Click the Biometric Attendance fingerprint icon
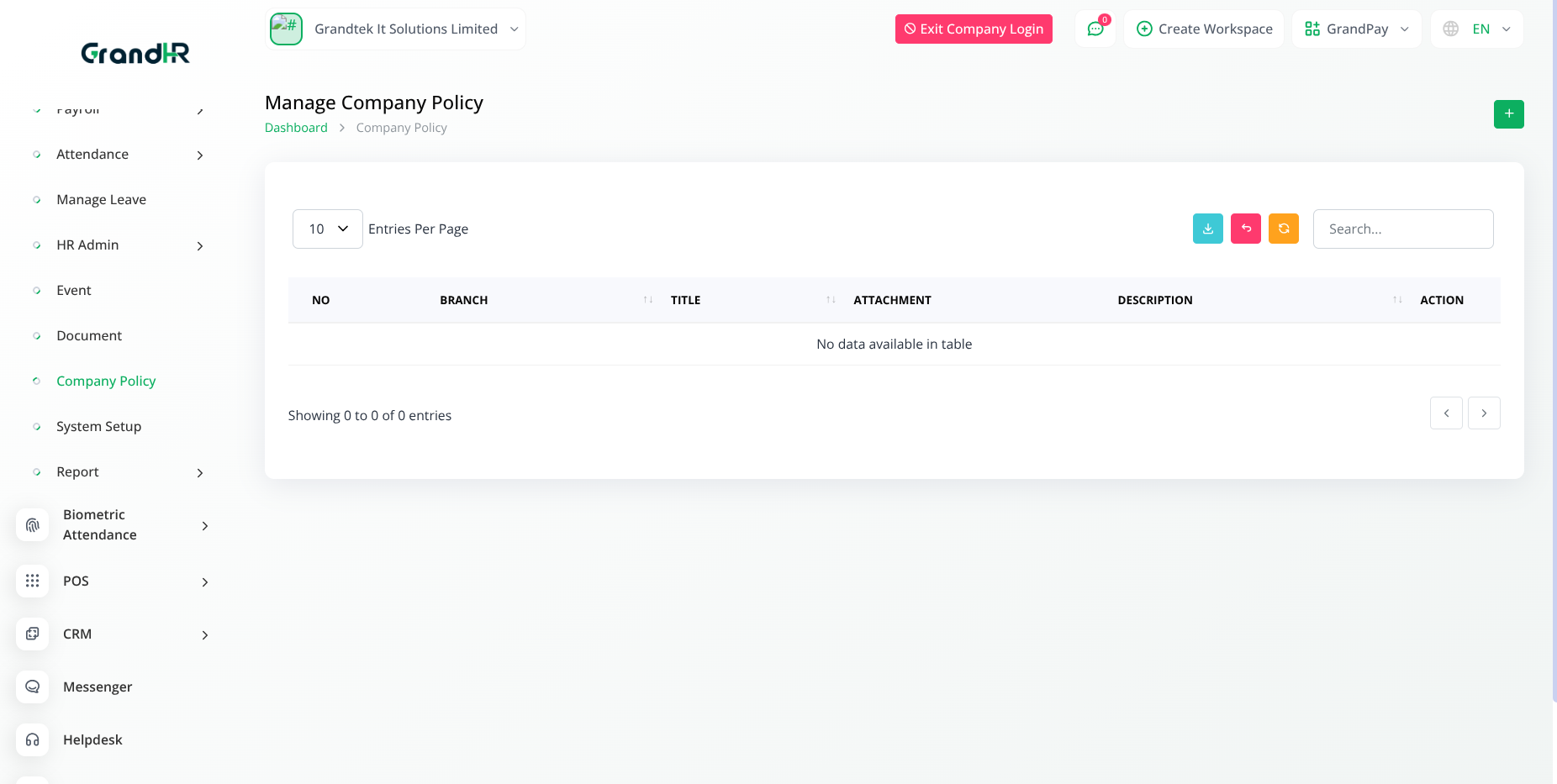The image size is (1557, 784). tap(33, 525)
